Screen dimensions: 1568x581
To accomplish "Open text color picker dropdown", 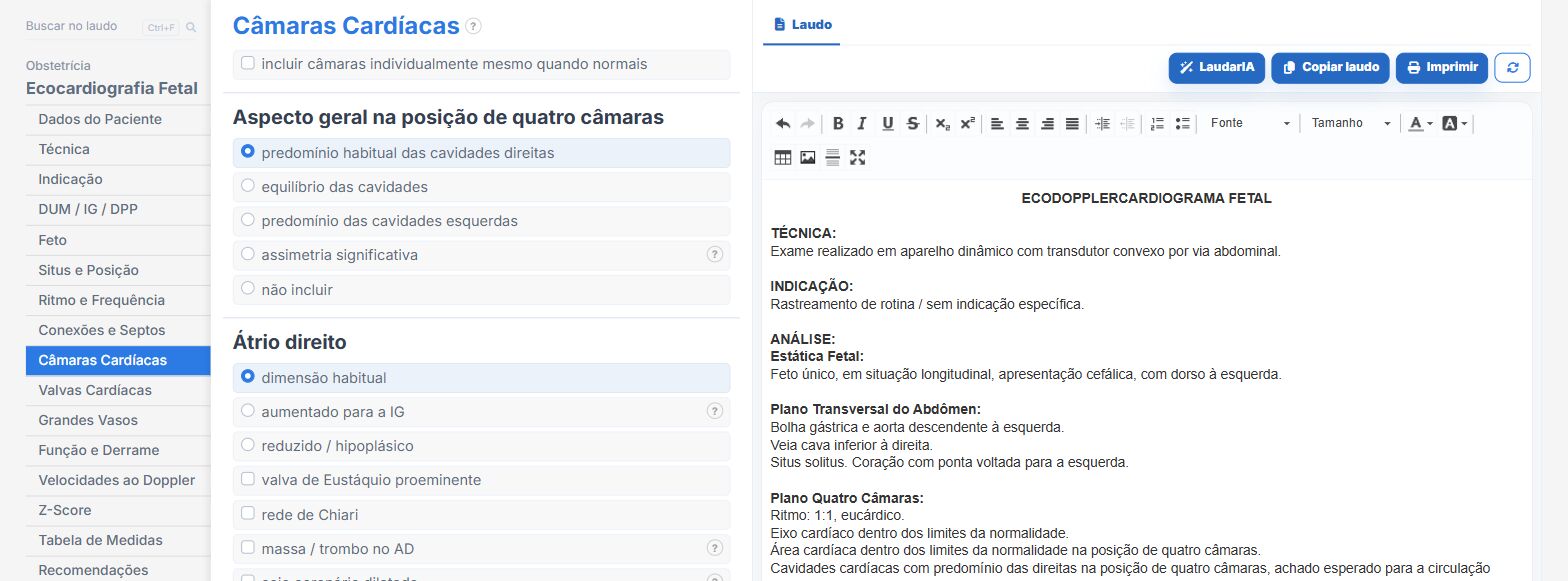I will pos(1420,124).
